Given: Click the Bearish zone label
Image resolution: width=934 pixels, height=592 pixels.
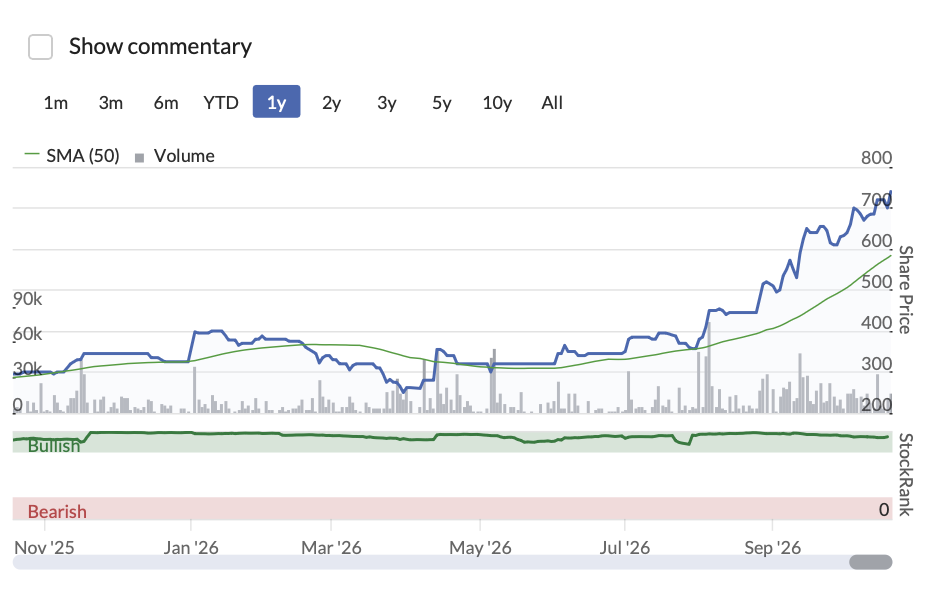Looking at the screenshot, I should click(57, 512).
